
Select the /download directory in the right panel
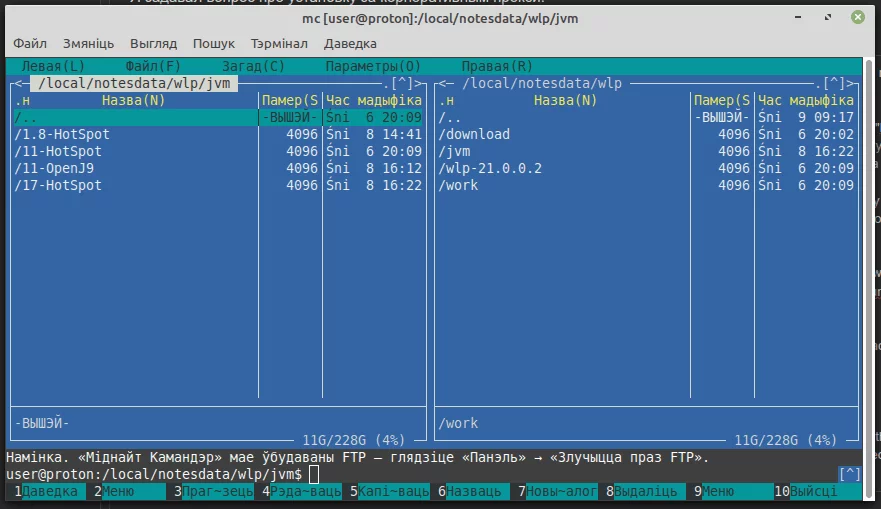[x=474, y=134]
